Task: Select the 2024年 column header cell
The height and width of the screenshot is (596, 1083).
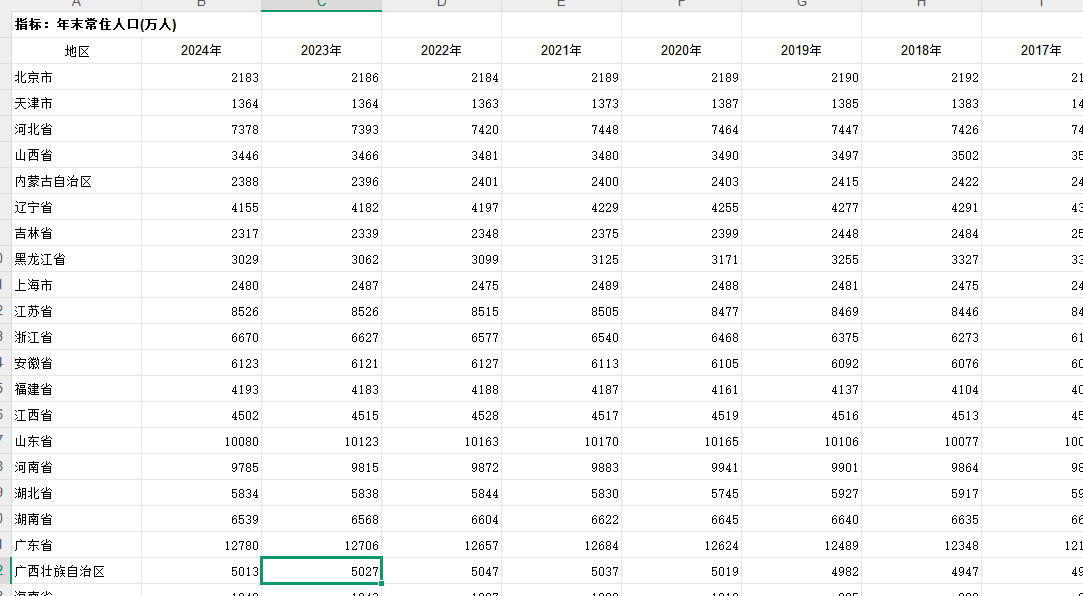Action: [x=201, y=51]
